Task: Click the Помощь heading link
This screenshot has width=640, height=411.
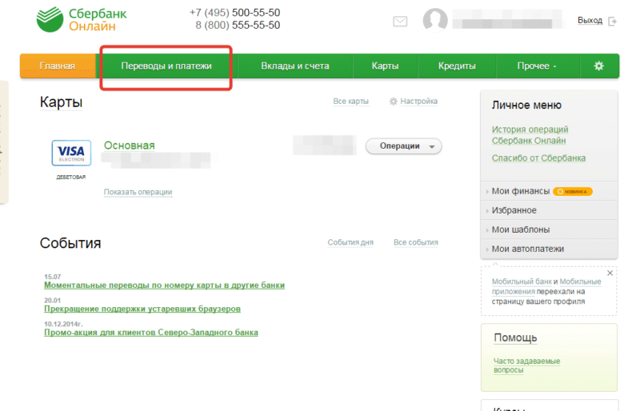Action: coord(516,338)
